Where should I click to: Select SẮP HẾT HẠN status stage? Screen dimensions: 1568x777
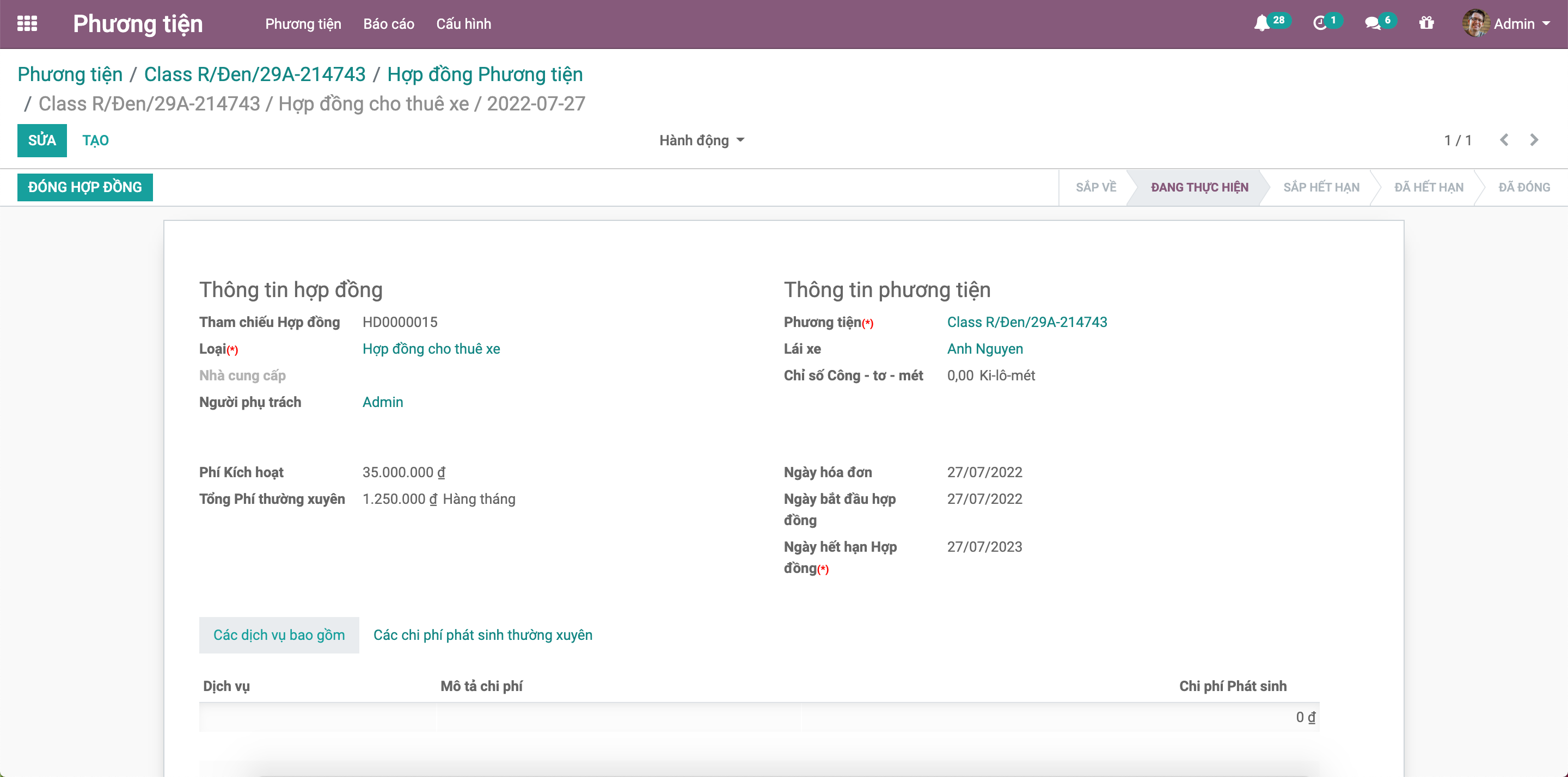click(1321, 187)
